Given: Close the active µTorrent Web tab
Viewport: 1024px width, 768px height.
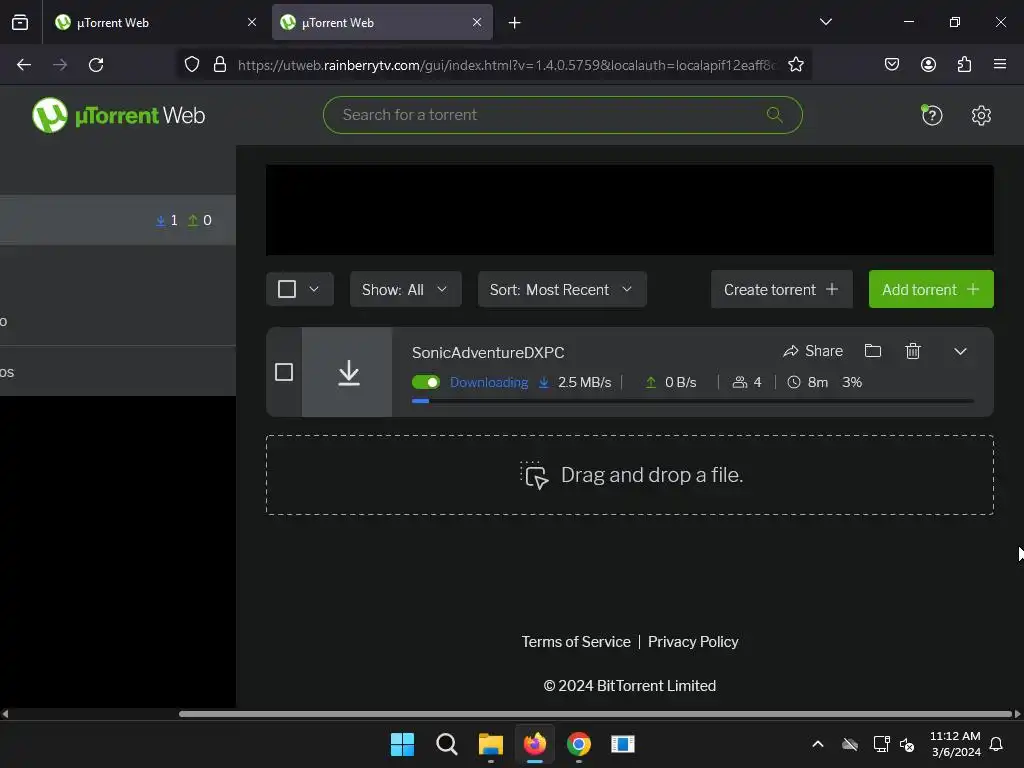Looking at the screenshot, I should [477, 22].
